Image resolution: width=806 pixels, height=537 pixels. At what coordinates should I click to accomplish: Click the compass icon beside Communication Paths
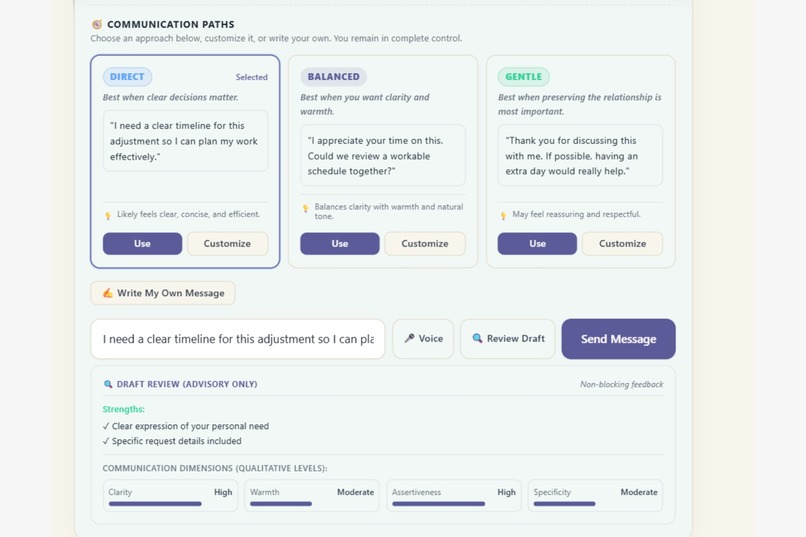pyautogui.click(x=97, y=24)
